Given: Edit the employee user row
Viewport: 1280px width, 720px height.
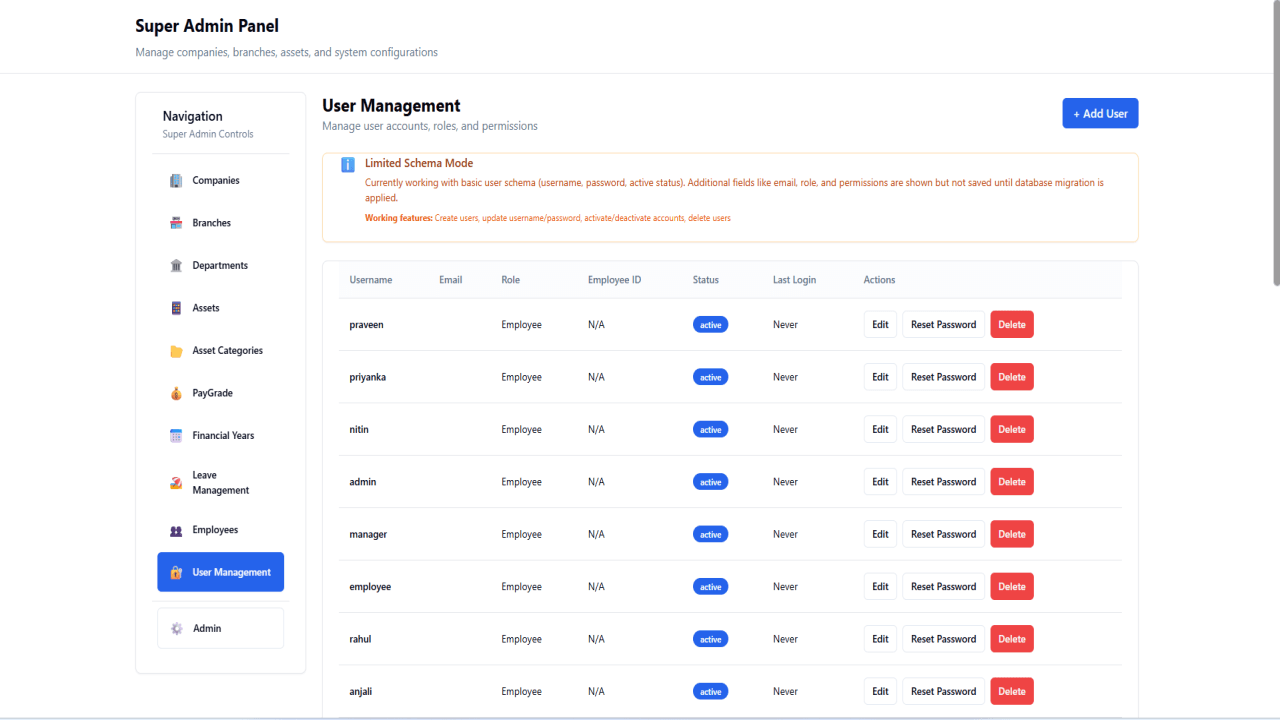Looking at the screenshot, I should [x=880, y=587].
